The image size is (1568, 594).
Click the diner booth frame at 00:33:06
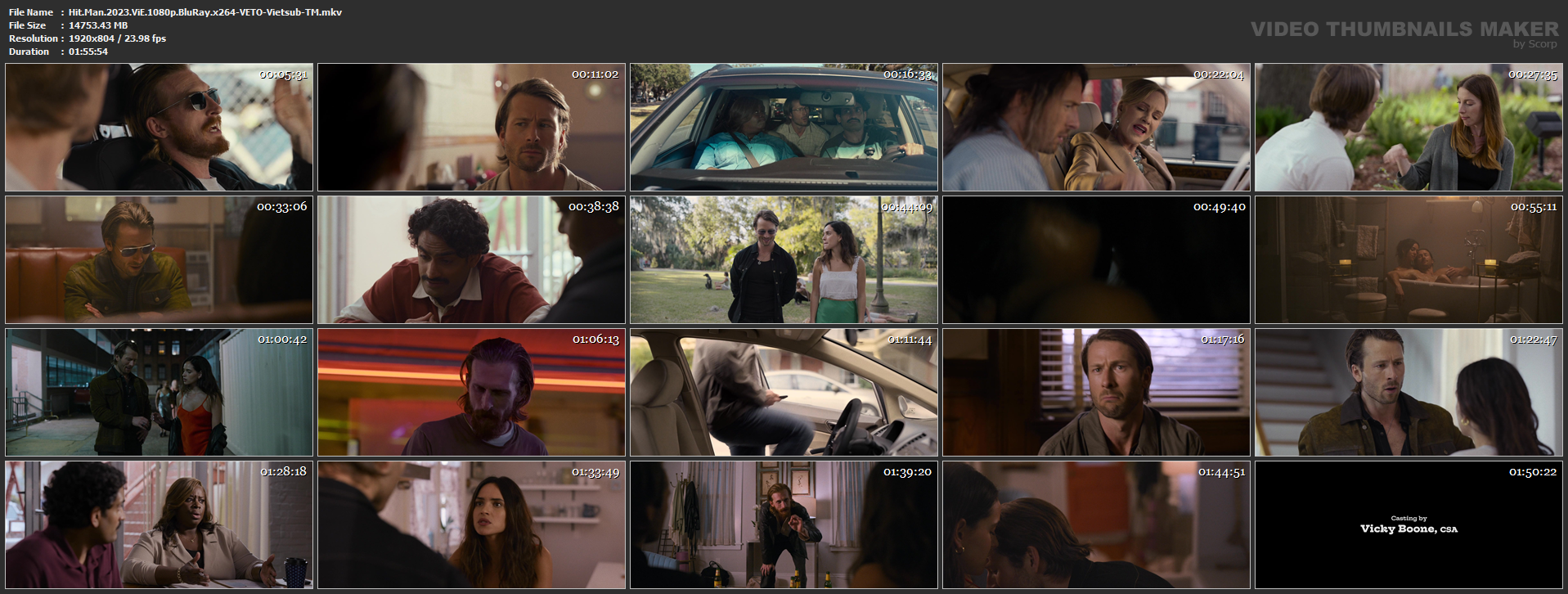click(159, 260)
